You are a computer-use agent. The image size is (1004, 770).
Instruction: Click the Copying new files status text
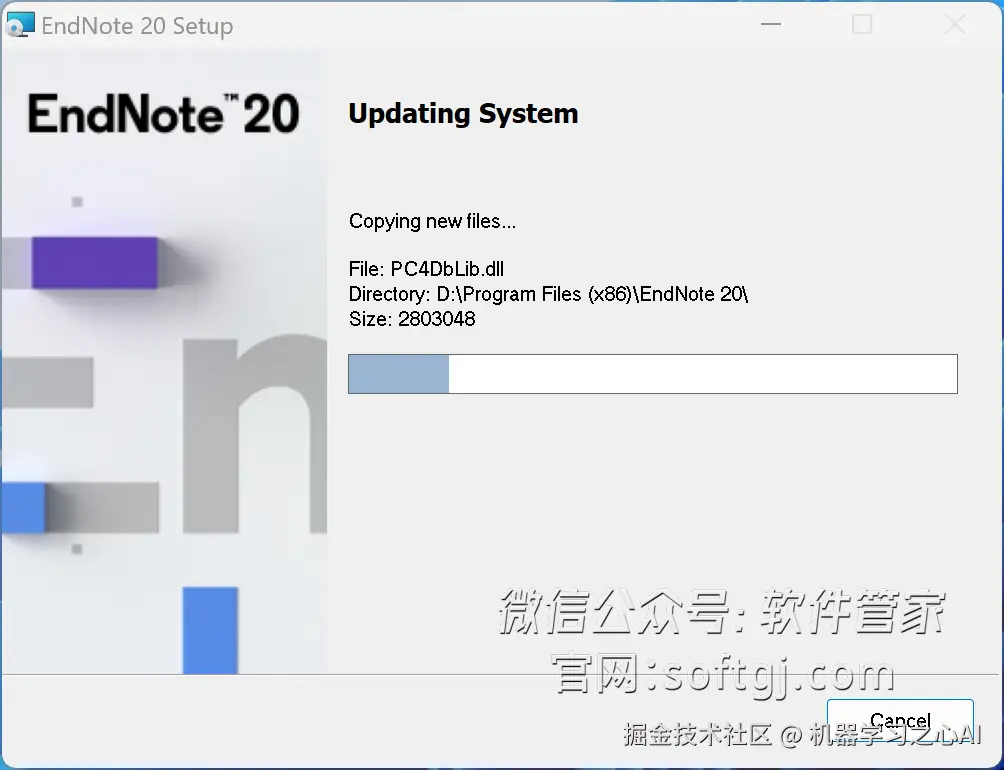coord(432,221)
